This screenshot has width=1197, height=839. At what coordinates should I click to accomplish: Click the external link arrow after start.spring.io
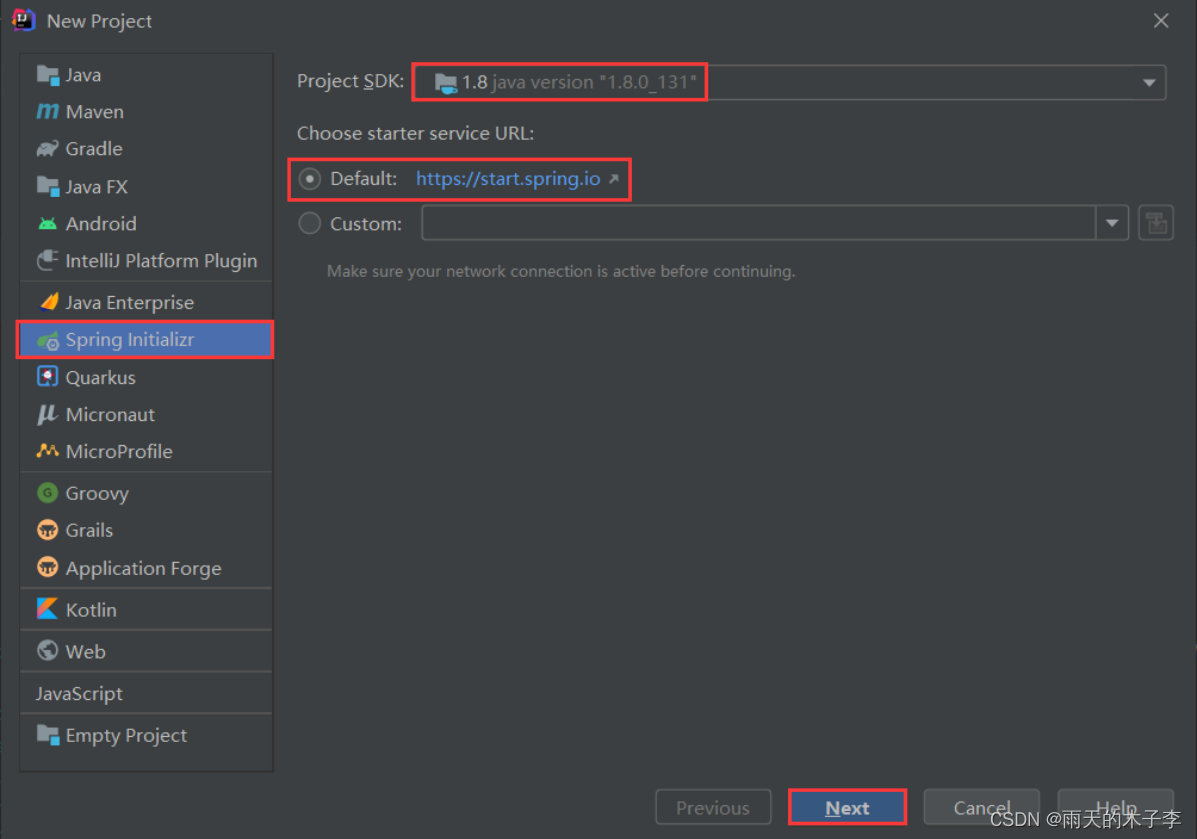pyautogui.click(x=613, y=179)
